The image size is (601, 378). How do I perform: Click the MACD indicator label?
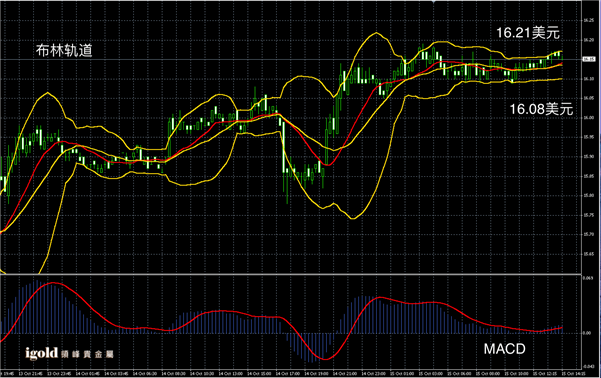[x=504, y=349]
